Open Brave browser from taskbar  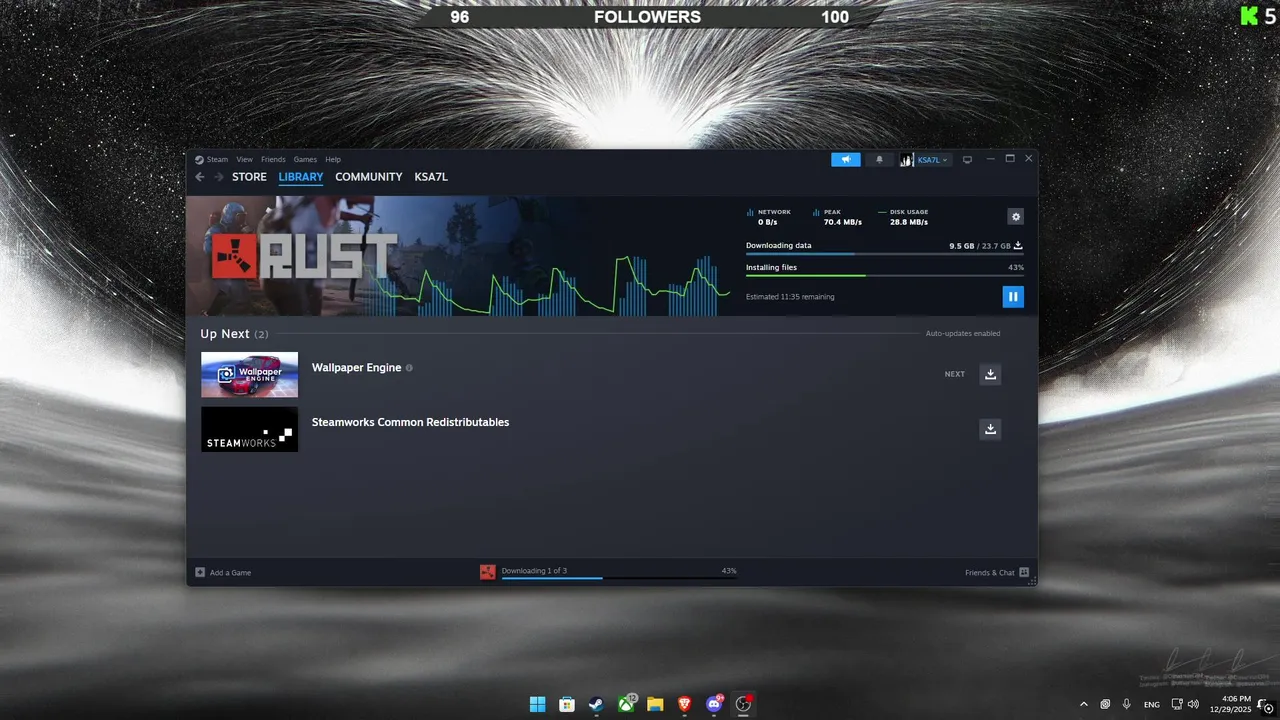click(685, 704)
